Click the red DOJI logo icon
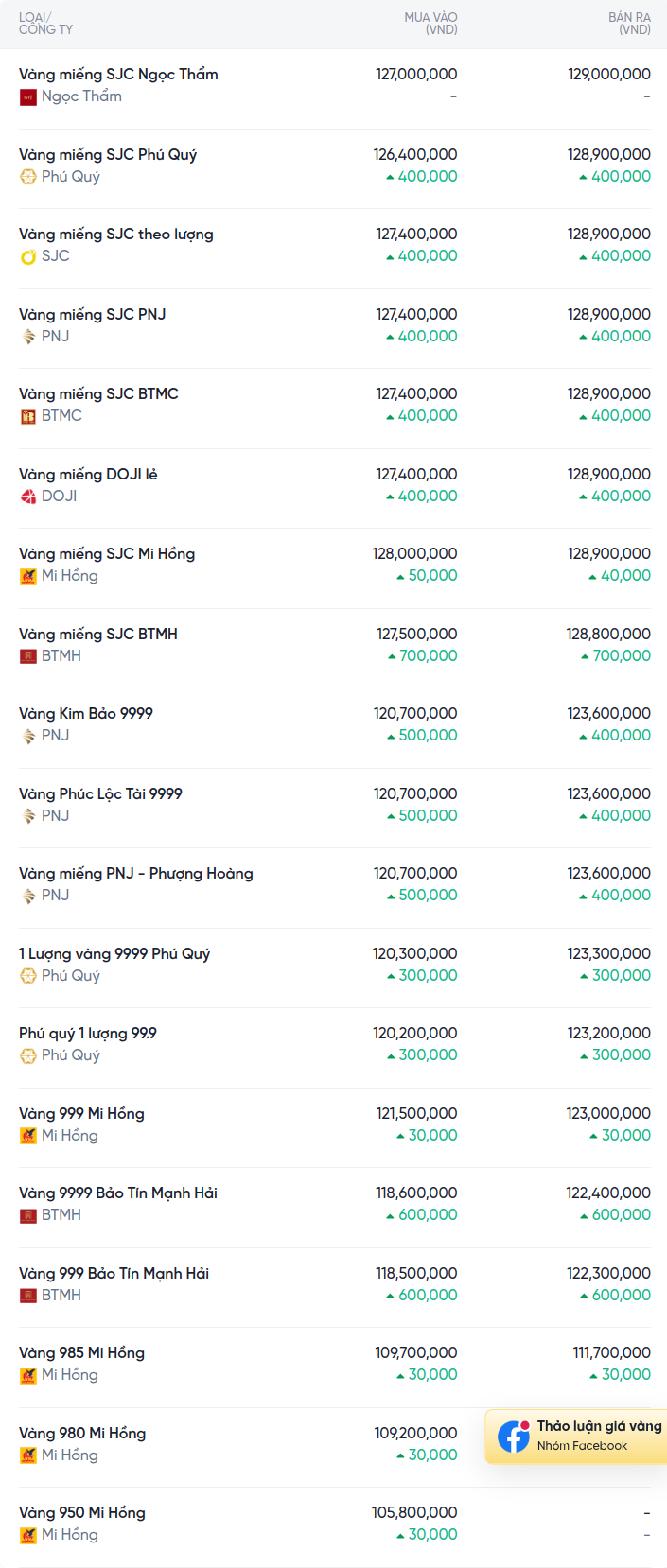Image resolution: width=667 pixels, height=1568 pixels. (x=28, y=497)
